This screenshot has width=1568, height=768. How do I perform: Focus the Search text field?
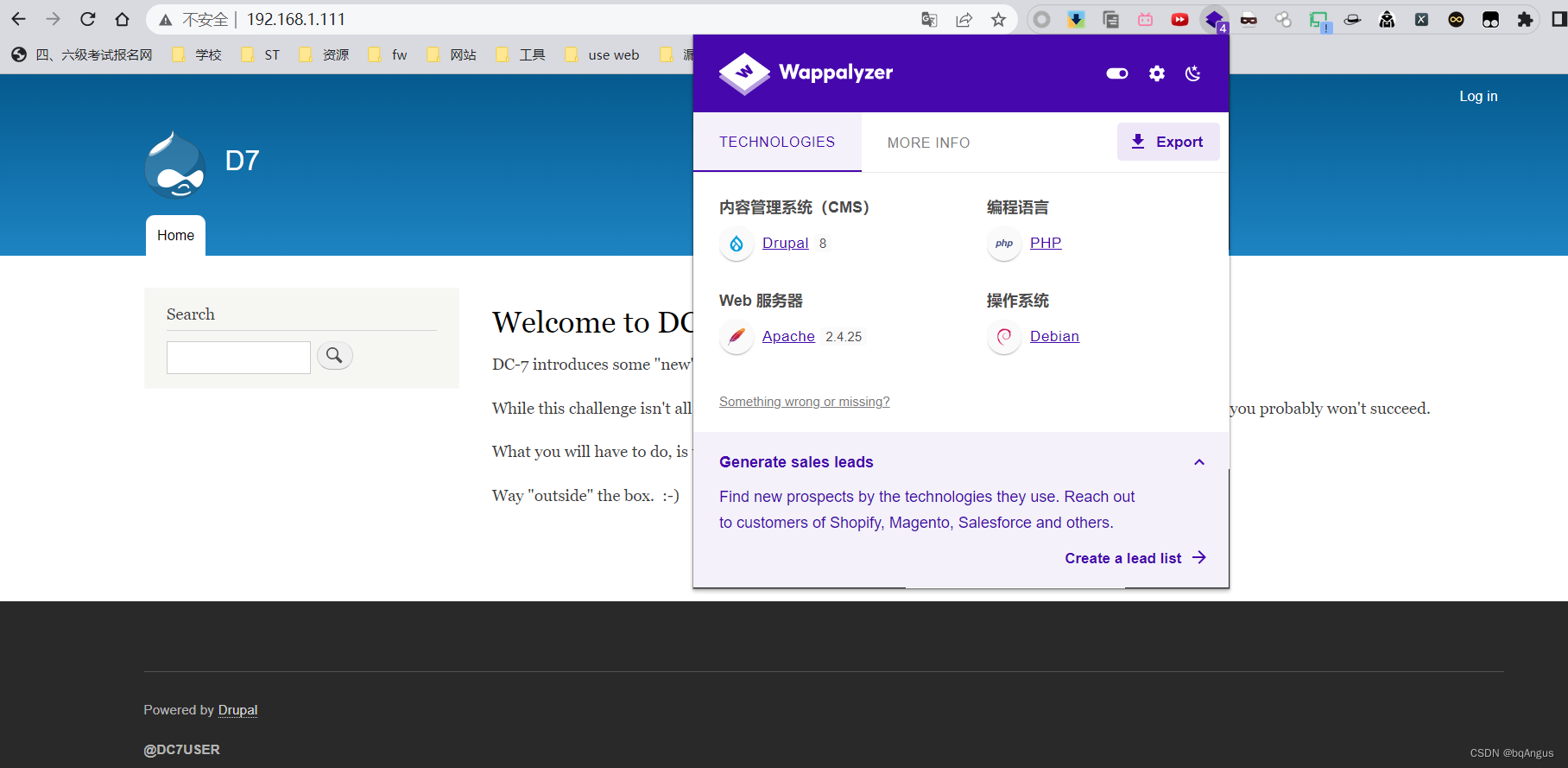point(238,358)
